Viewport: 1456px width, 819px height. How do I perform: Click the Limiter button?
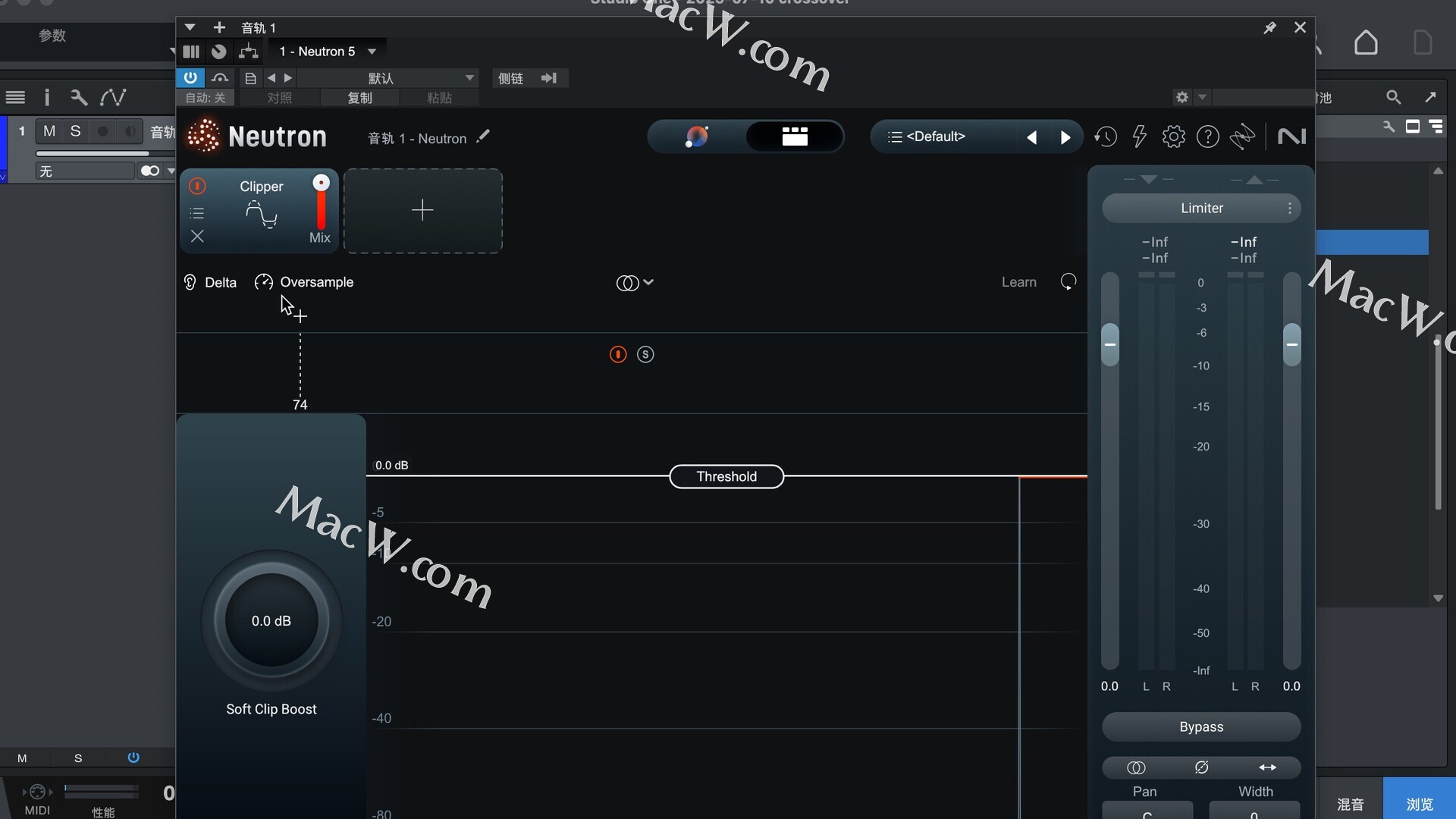(1201, 208)
